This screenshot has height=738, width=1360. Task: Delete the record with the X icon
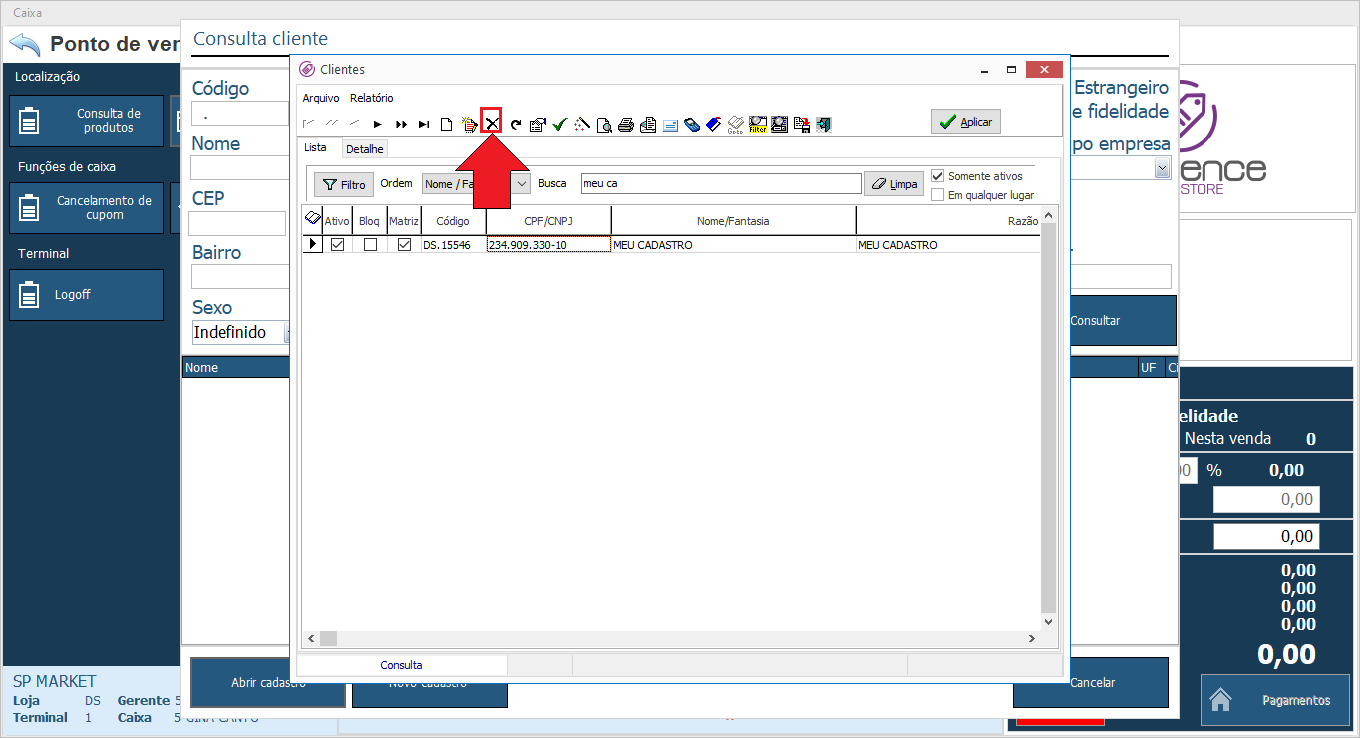point(492,124)
